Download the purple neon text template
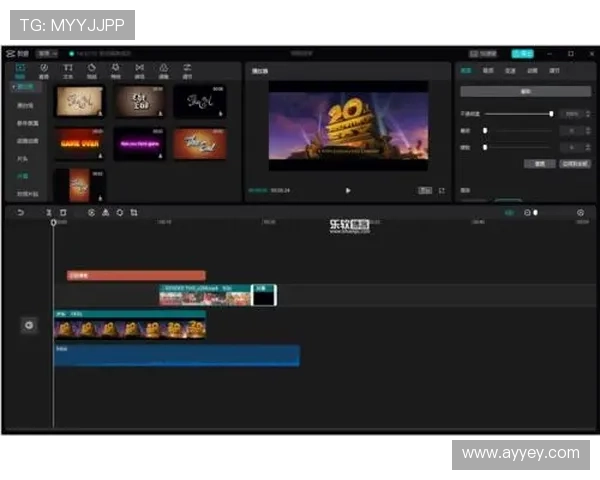Image resolution: width=600 pixels, height=480 pixels. (x=160, y=155)
